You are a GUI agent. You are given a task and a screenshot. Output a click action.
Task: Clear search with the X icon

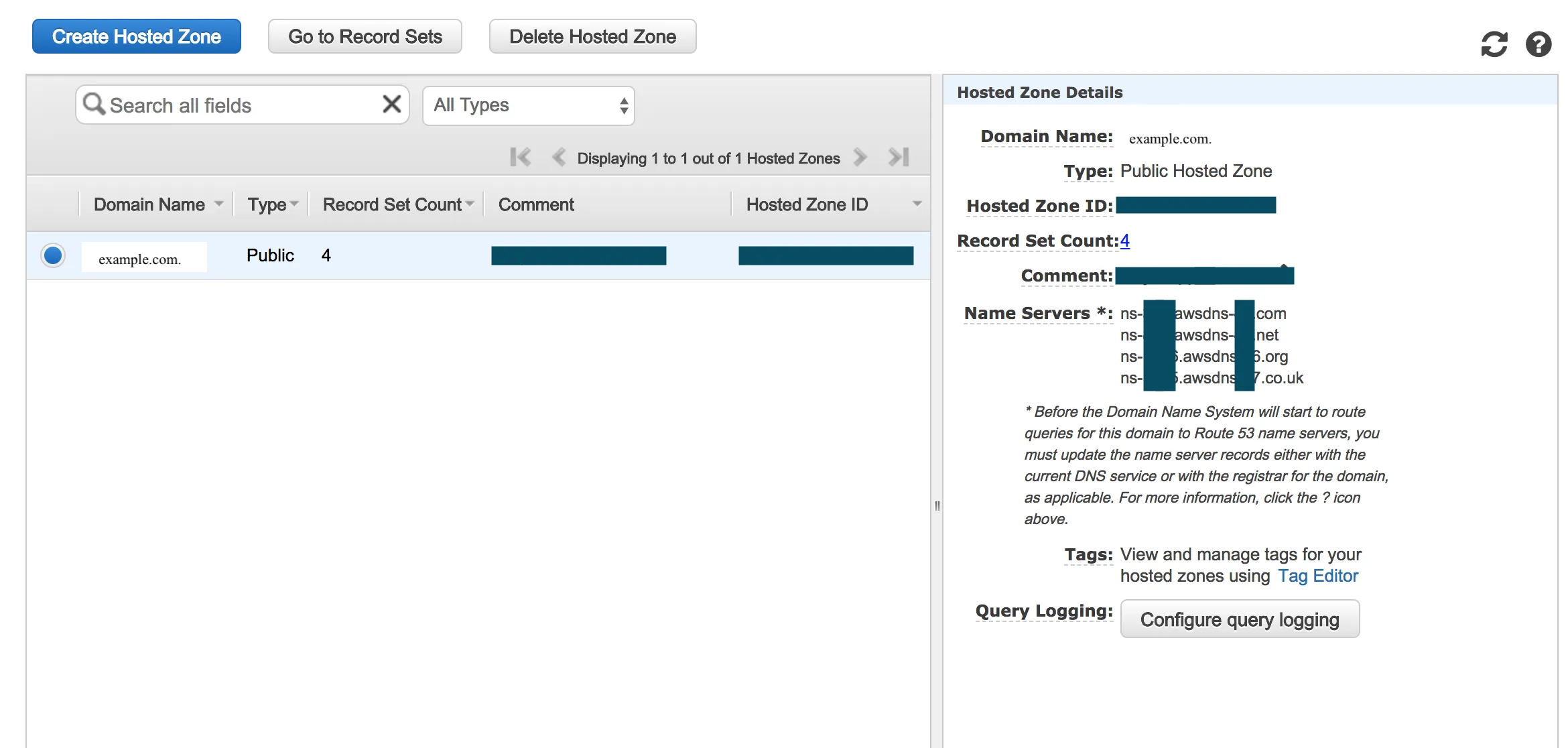click(391, 104)
